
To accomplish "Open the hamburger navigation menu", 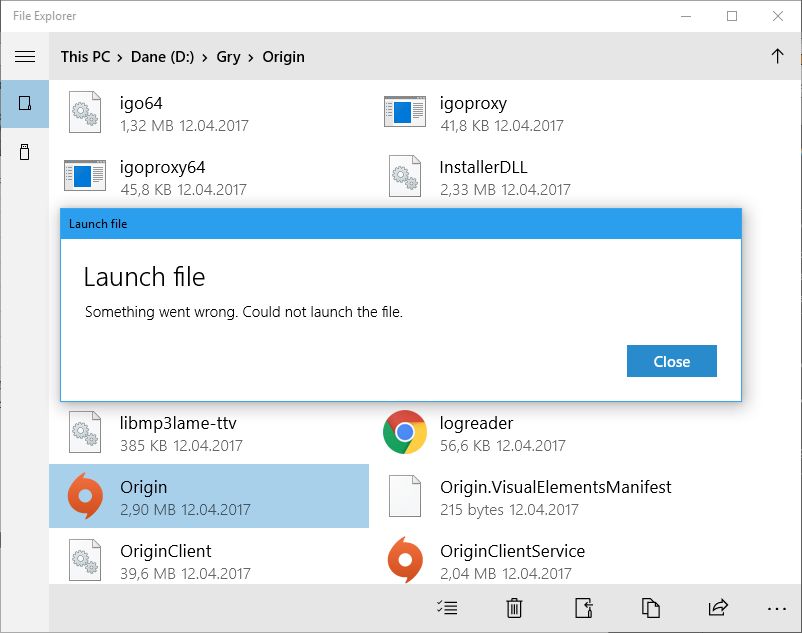I will pyautogui.click(x=25, y=56).
